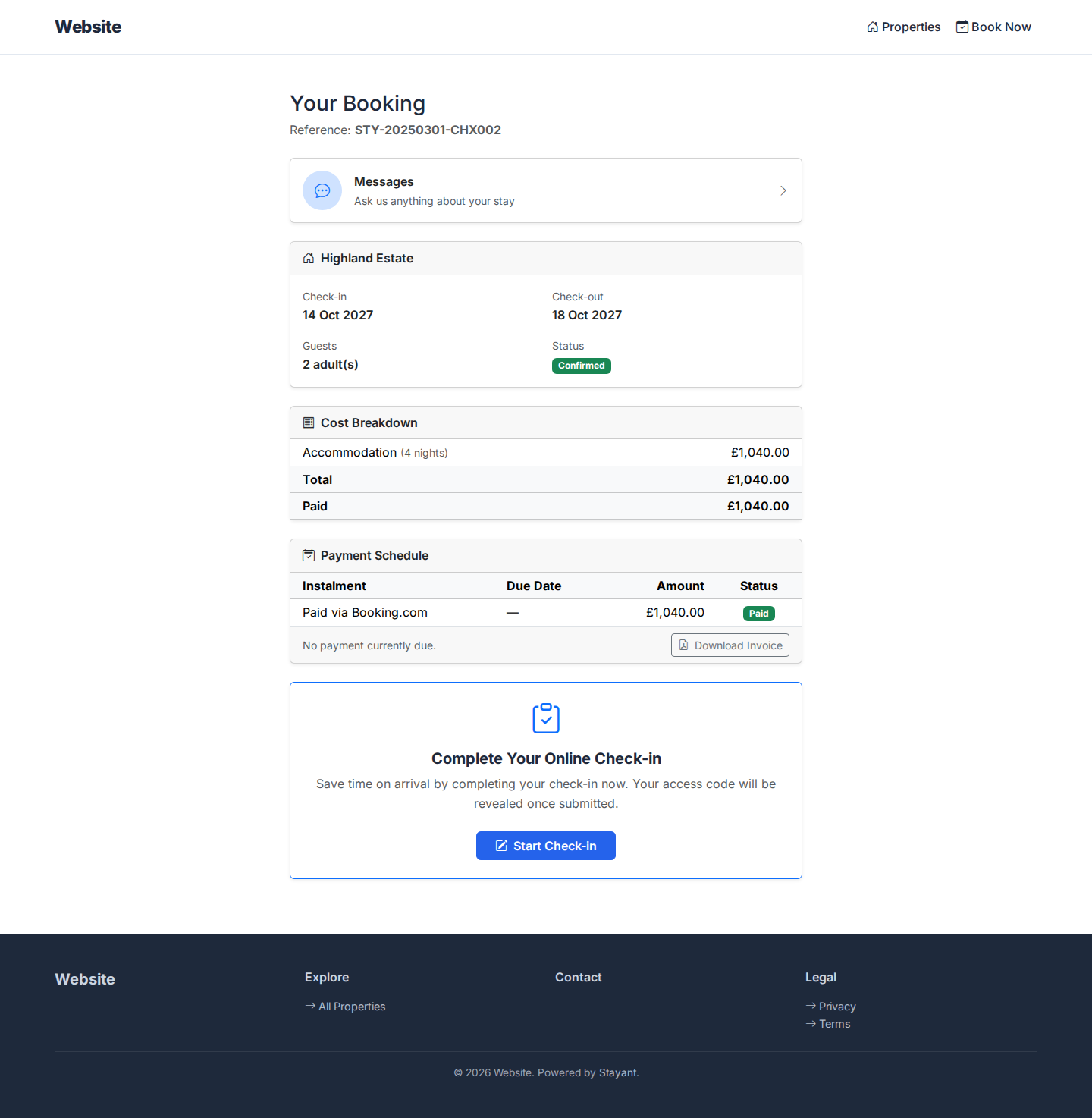1092x1118 pixels.
Task: Click the Messages chat bubble icon
Action: (x=322, y=190)
